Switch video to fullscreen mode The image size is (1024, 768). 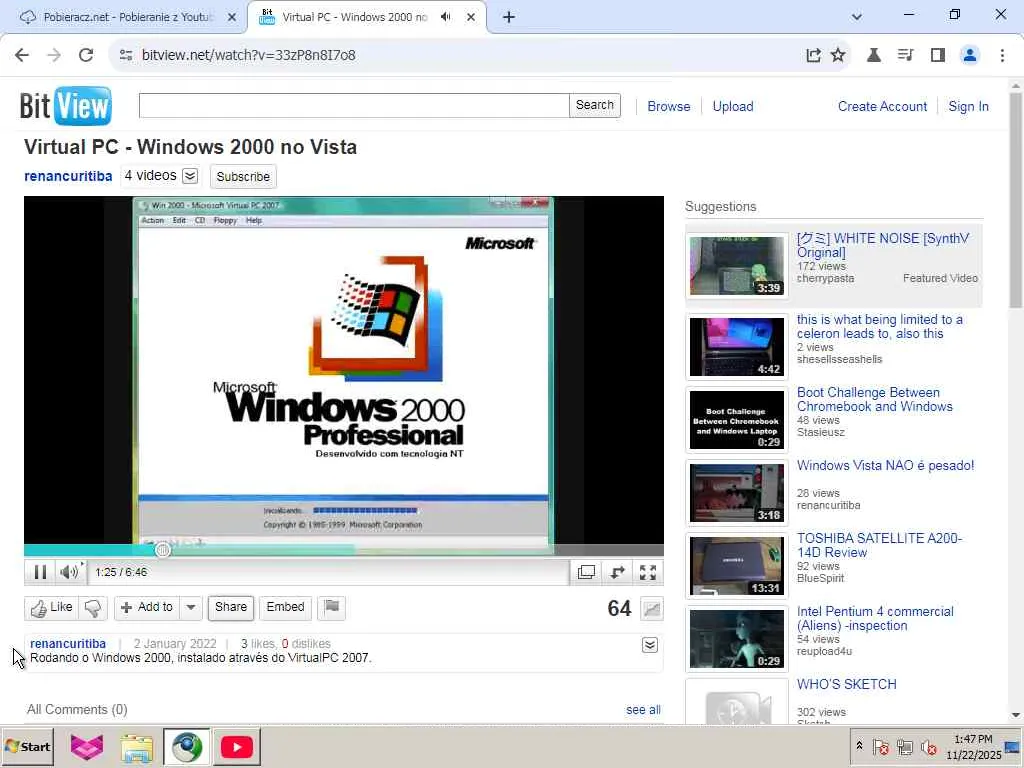(x=648, y=572)
